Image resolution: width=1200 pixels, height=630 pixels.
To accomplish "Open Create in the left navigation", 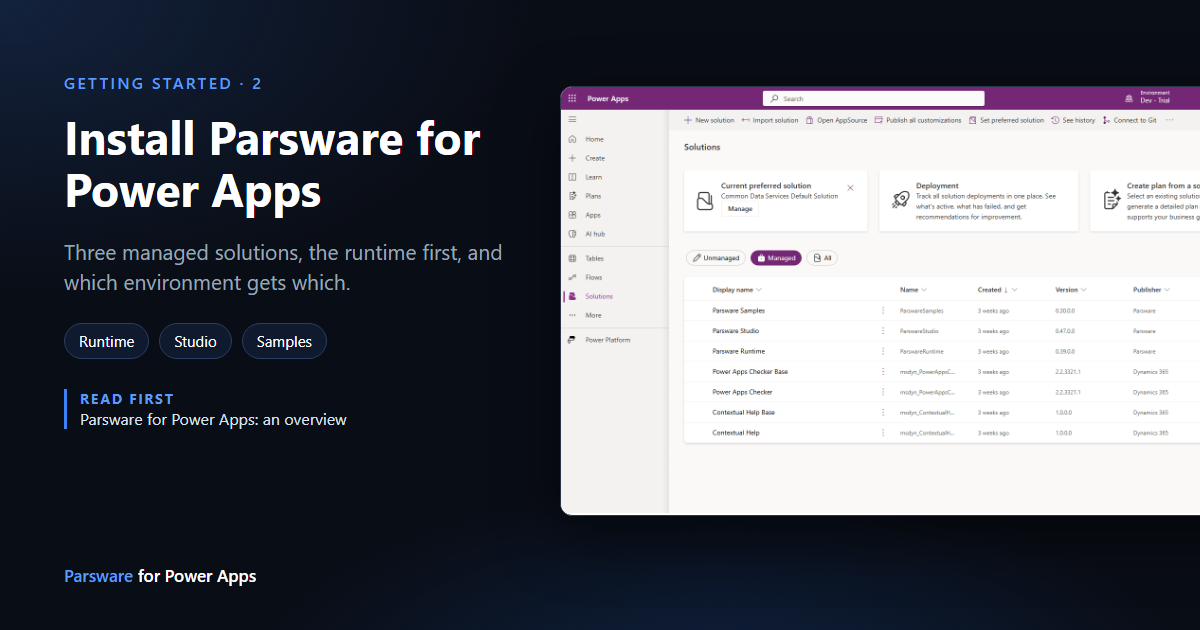I will [x=586, y=158].
